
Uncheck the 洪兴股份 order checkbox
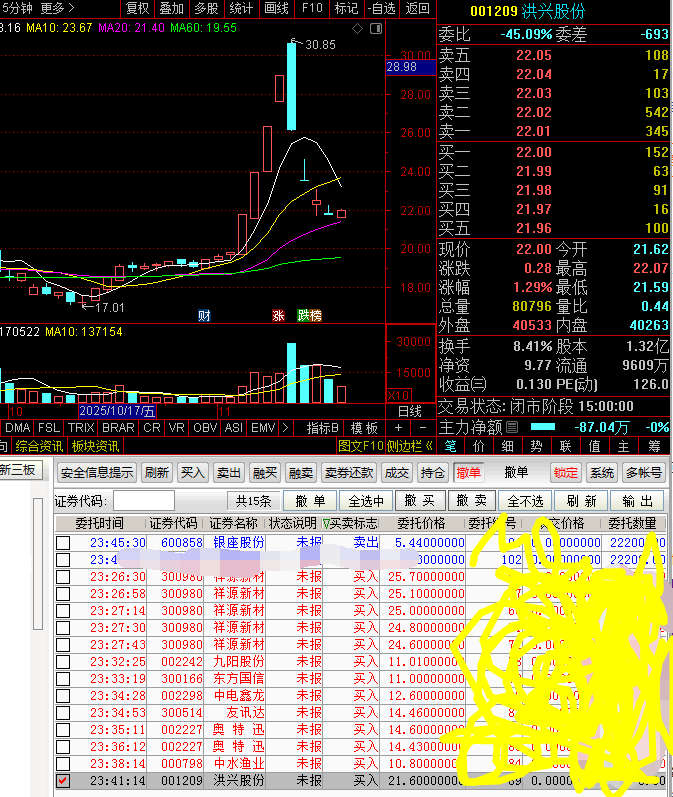[63, 781]
